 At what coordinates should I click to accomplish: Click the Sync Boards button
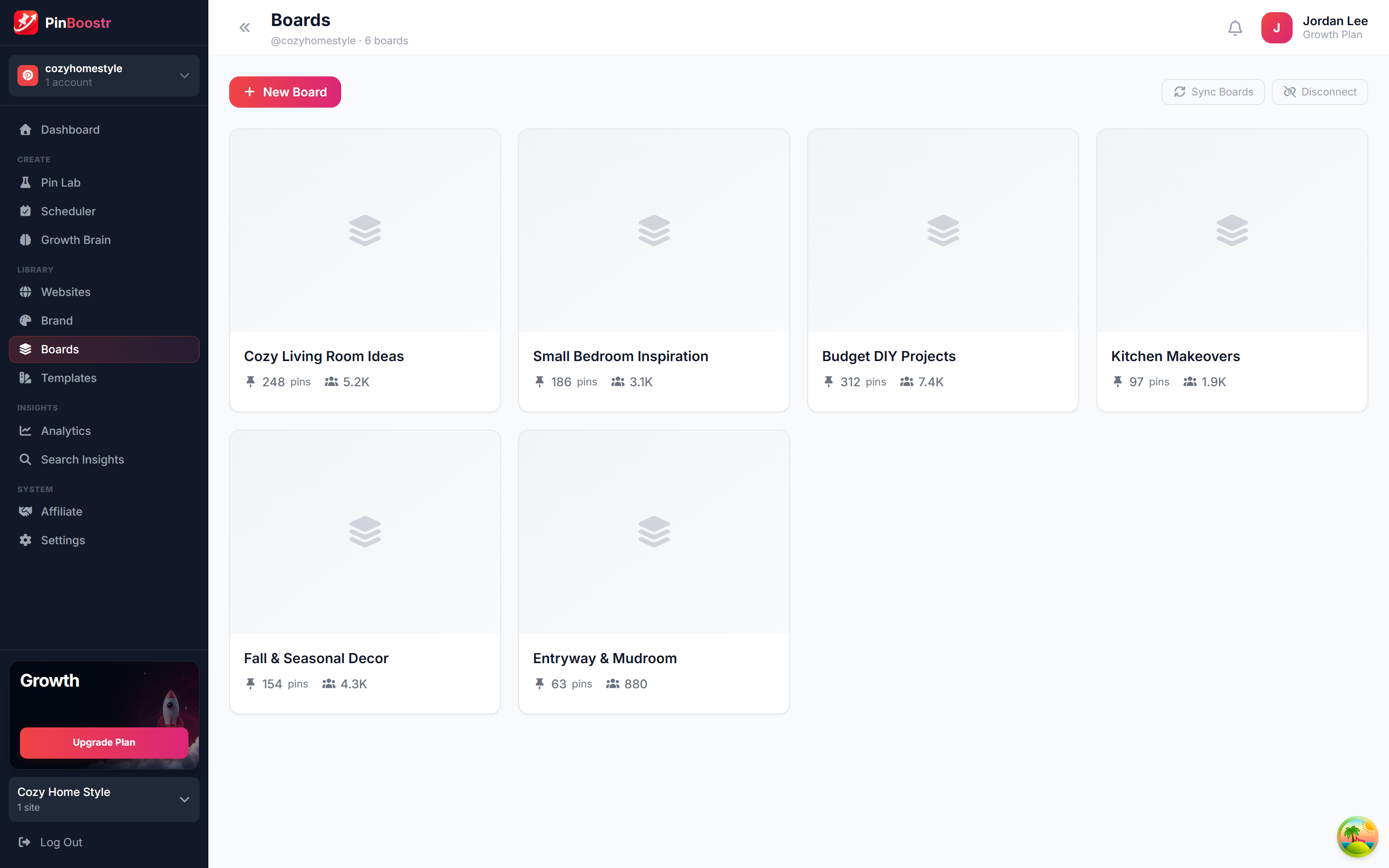[1213, 92]
